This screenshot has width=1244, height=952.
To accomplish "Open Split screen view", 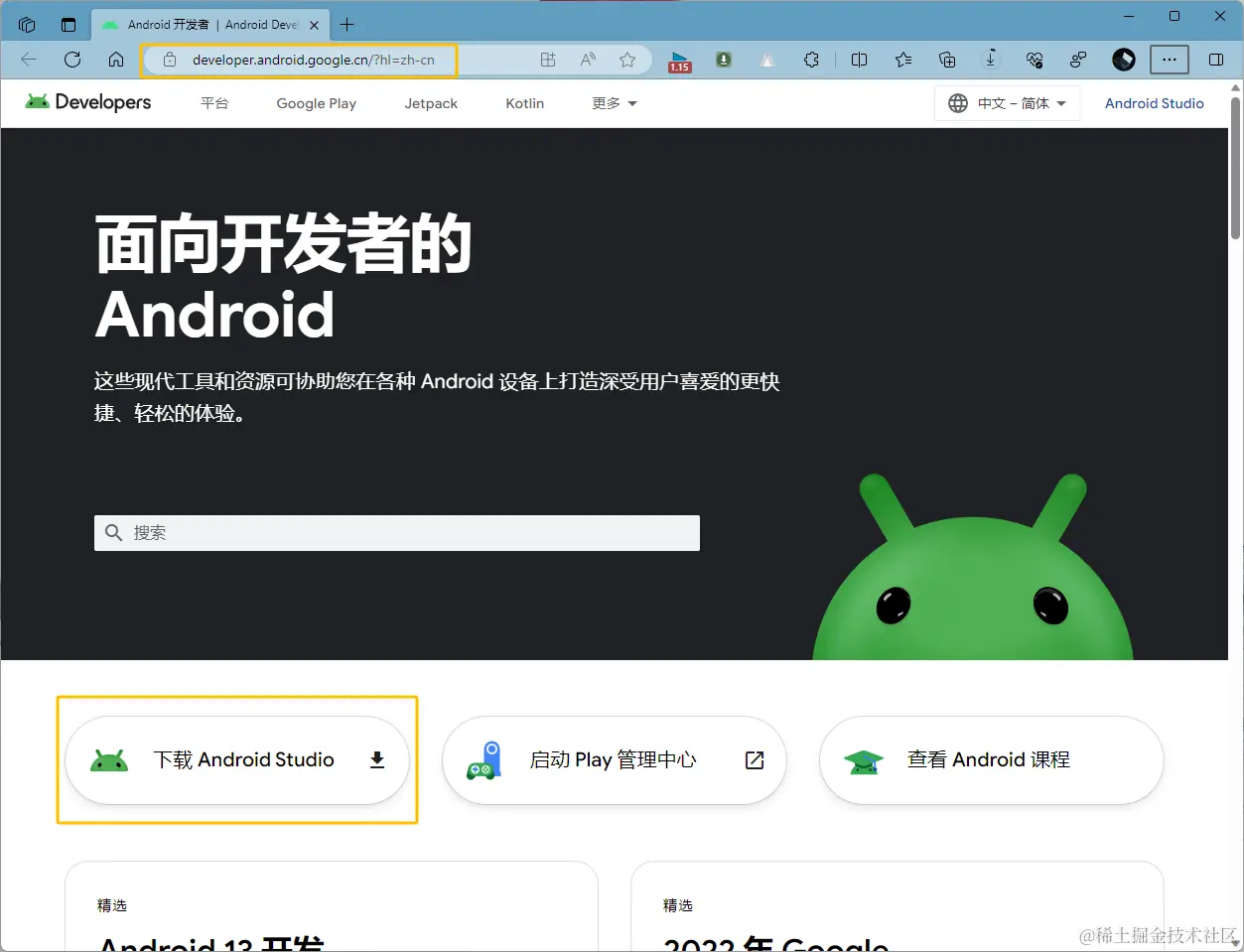I will [x=860, y=60].
